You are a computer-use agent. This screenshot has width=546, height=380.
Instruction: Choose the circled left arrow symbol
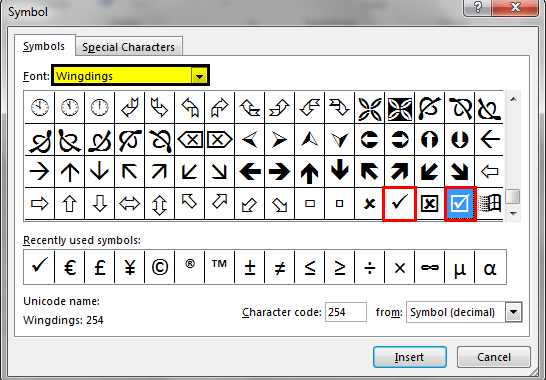(x=369, y=140)
